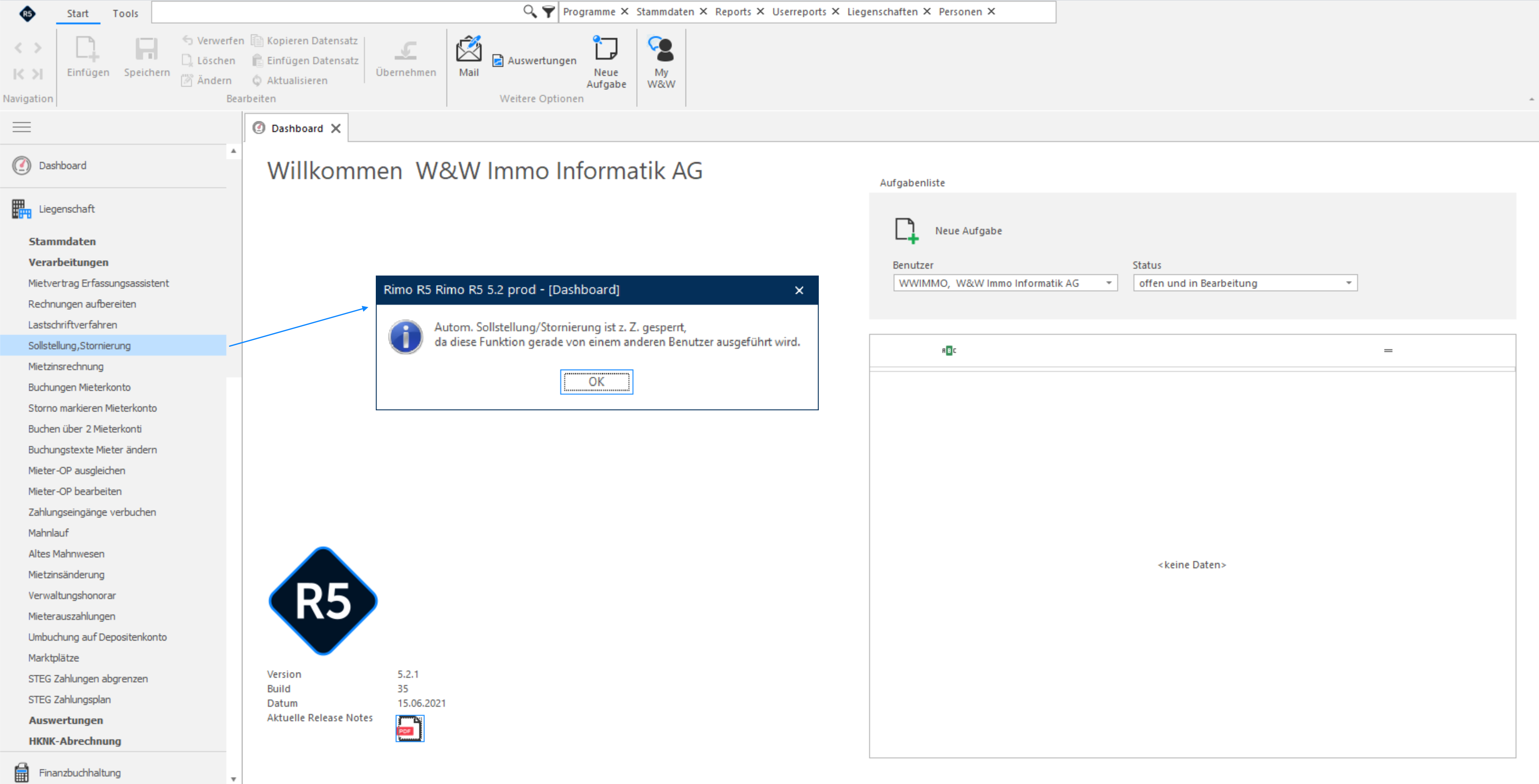Image resolution: width=1539 pixels, height=784 pixels.
Task: Switch to the Tools ribbon tab
Action: coord(125,13)
